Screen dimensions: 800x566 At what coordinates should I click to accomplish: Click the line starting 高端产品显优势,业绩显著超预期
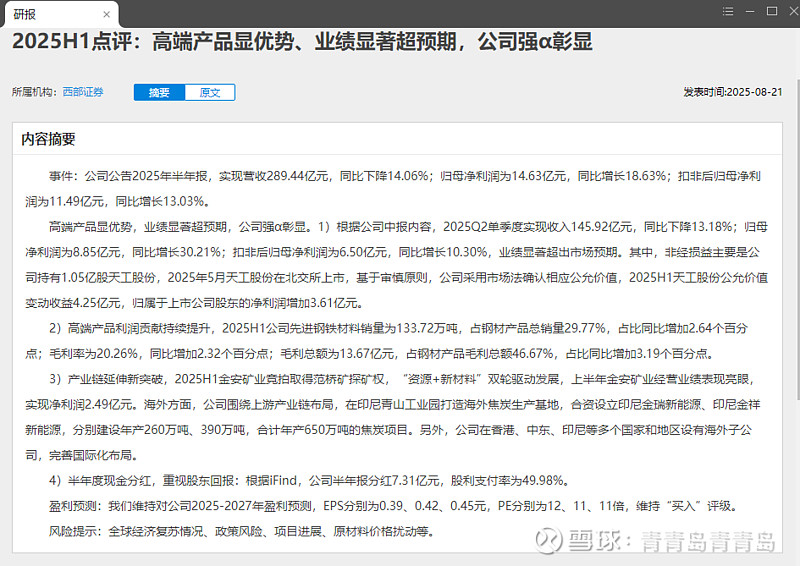click(408, 227)
